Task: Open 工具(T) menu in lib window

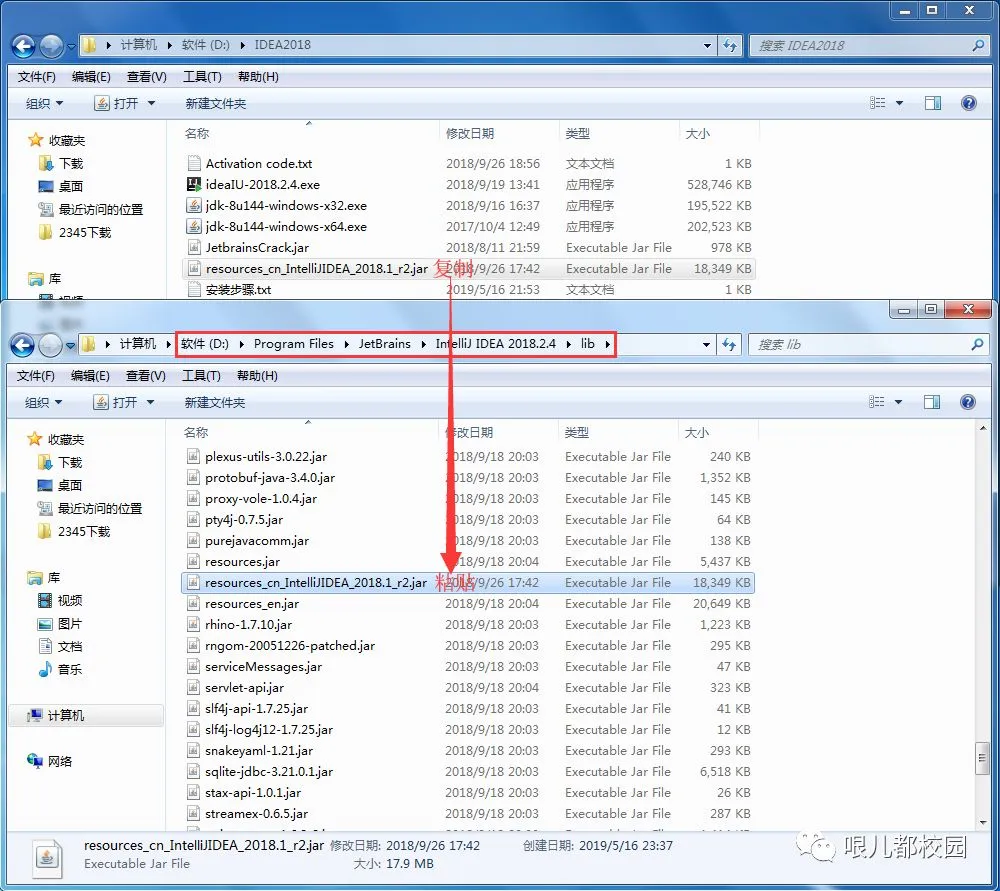Action: [x=202, y=376]
